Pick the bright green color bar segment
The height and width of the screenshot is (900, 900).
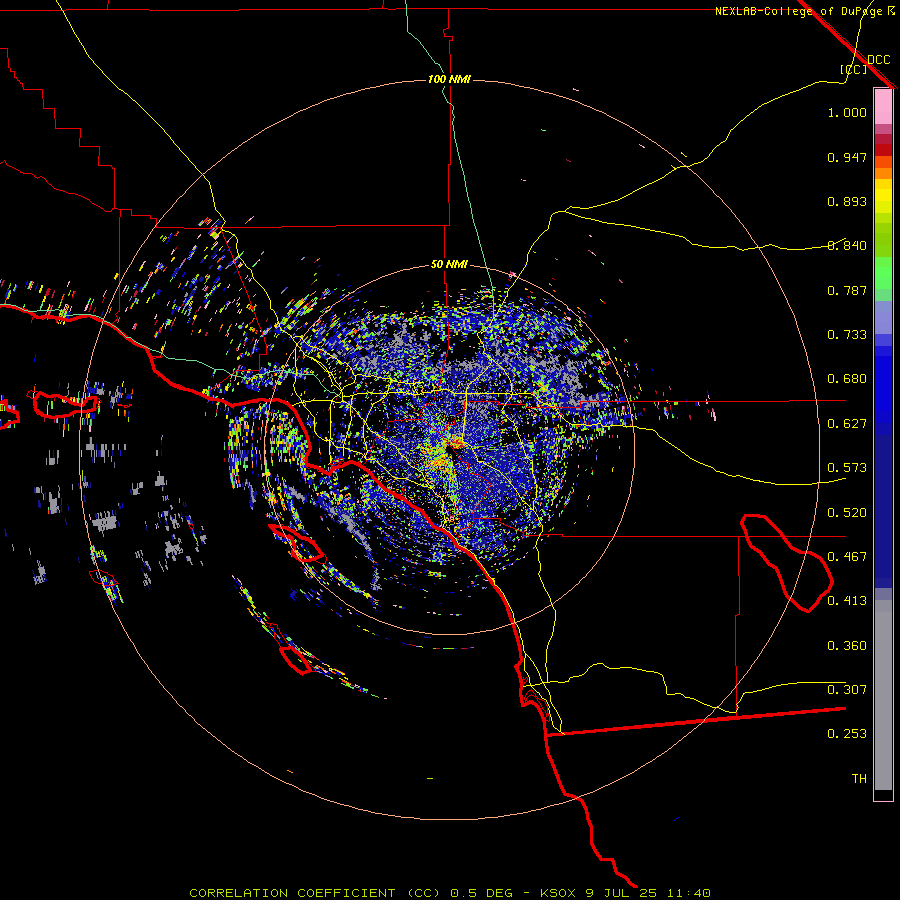click(x=883, y=273)
